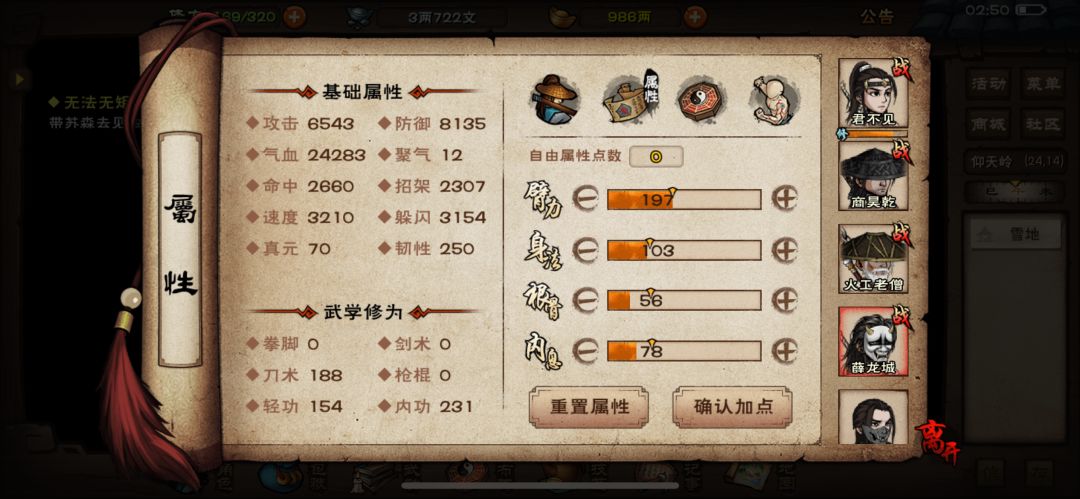
Task: Select character 薛龙城 portrait
Action: [873, 342]
